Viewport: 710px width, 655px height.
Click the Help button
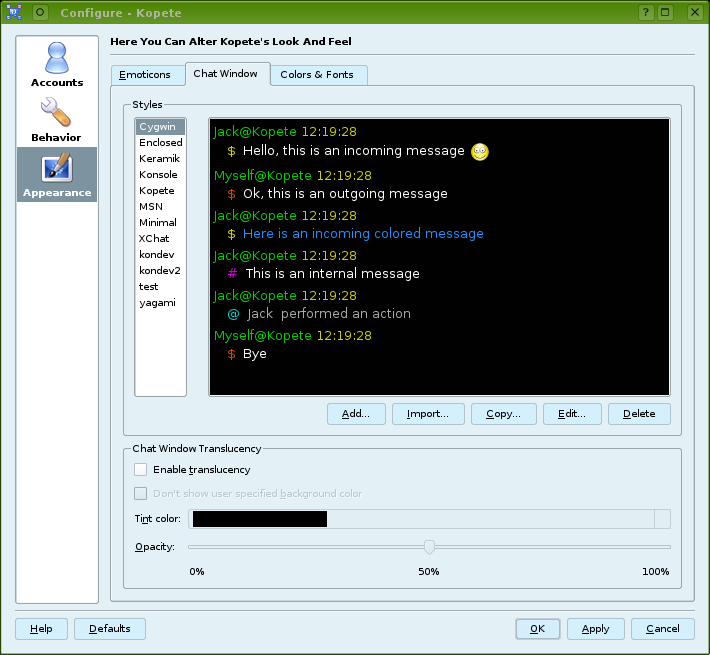(x=41, y=629)
